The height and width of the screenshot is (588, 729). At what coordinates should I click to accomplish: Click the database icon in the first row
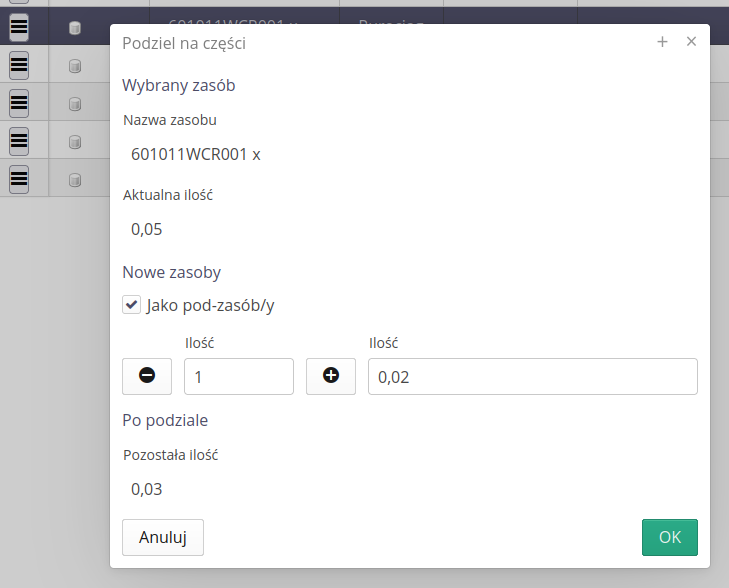pyautogui.click(x=75, y=28)
